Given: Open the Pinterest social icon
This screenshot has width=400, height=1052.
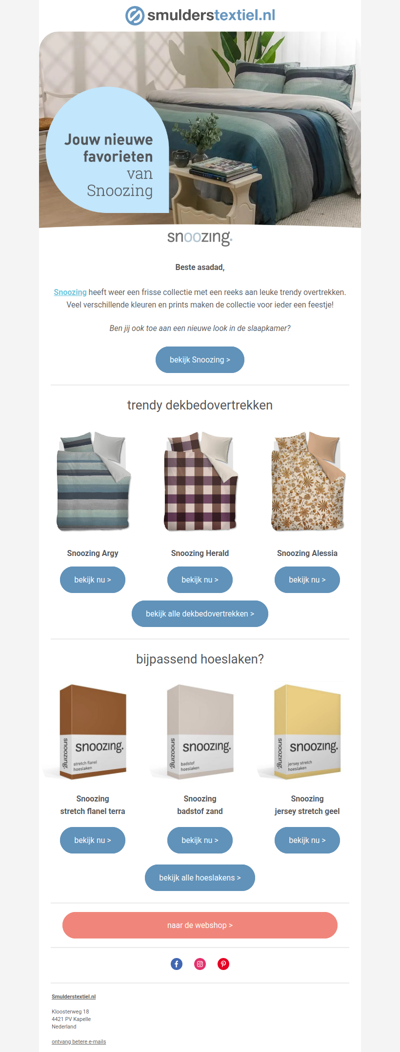Looking at the screenshot, I should pos(223,963).
